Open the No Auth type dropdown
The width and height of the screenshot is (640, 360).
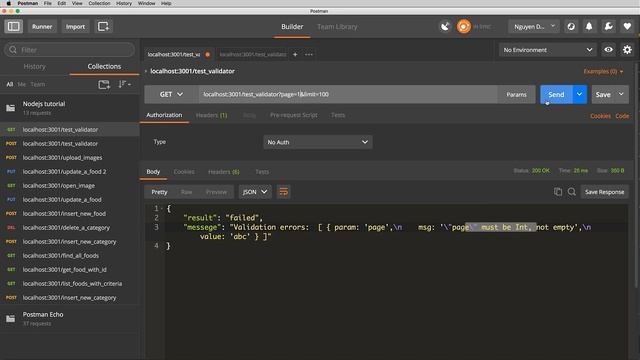pyautogui.click(x=318, y=142)
